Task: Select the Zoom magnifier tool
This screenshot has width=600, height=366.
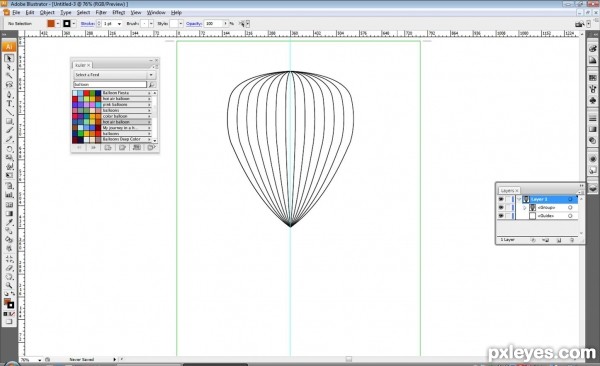Action: pyautogui.click(x=9, y=286)
